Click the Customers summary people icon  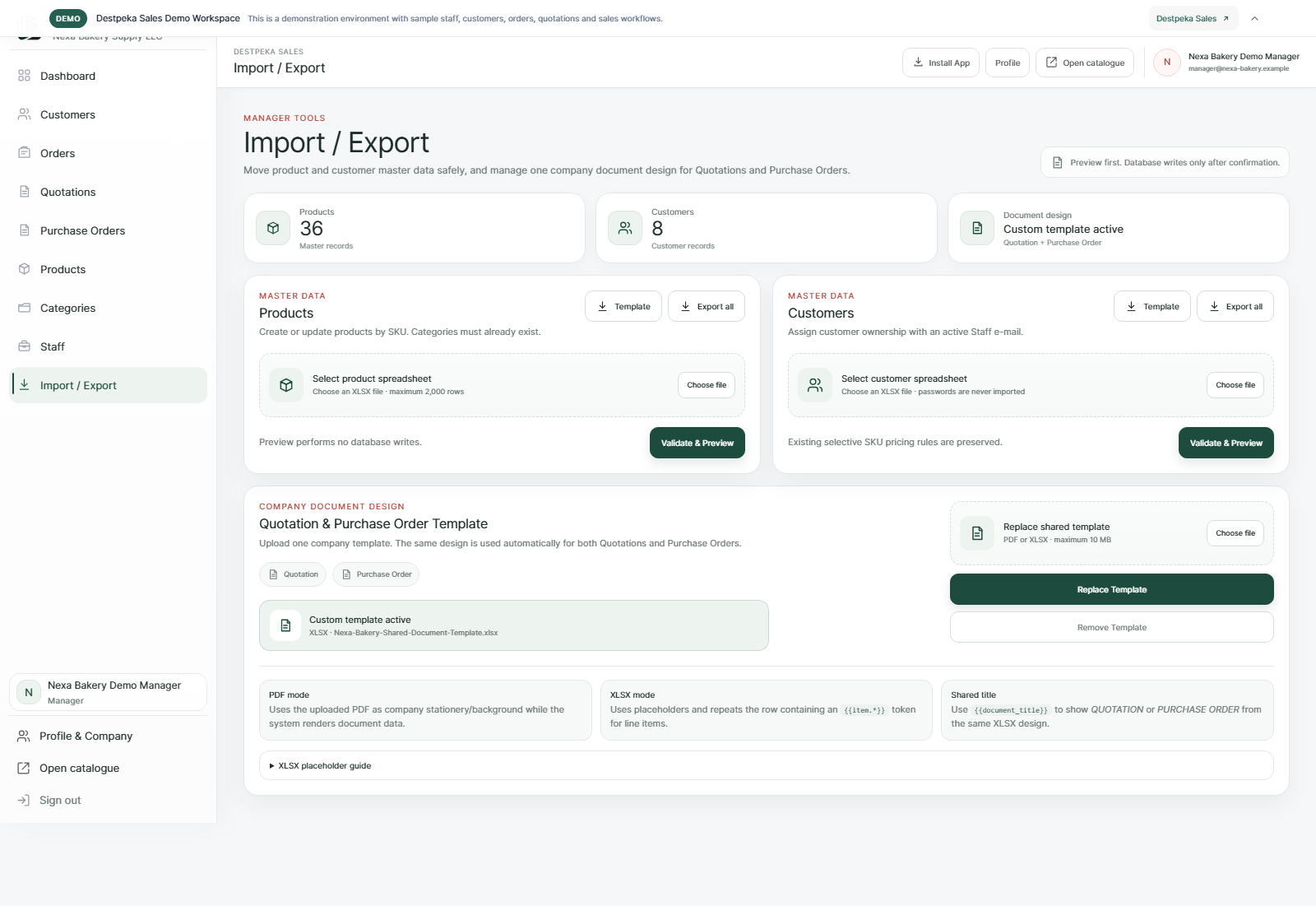coord(625,228)
